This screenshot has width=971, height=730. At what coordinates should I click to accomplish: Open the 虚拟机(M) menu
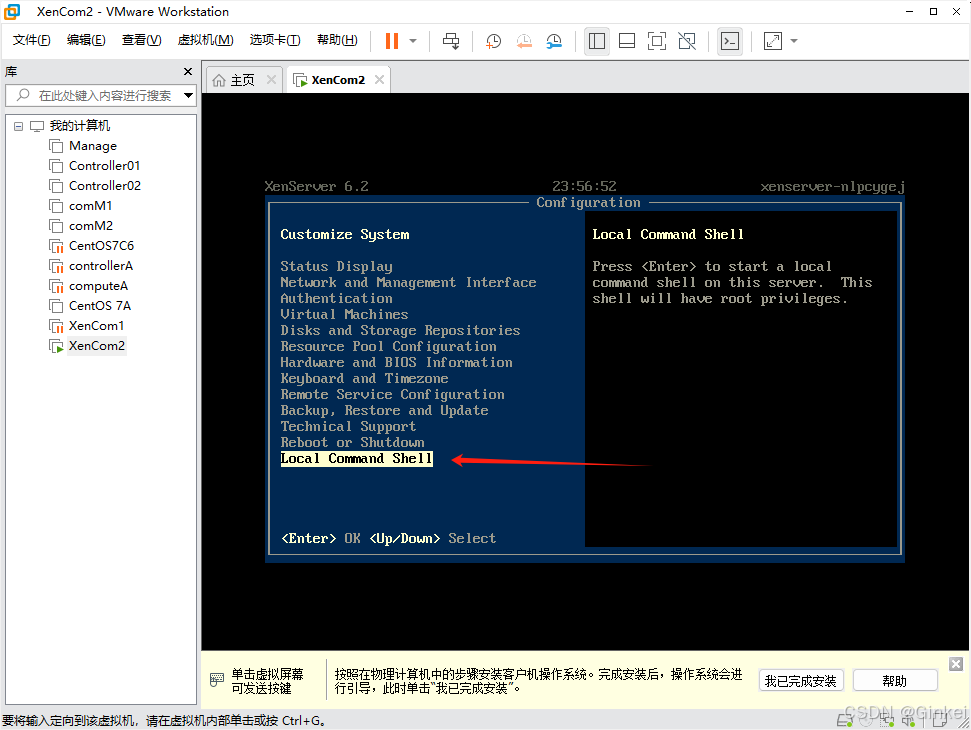[205, 40]
